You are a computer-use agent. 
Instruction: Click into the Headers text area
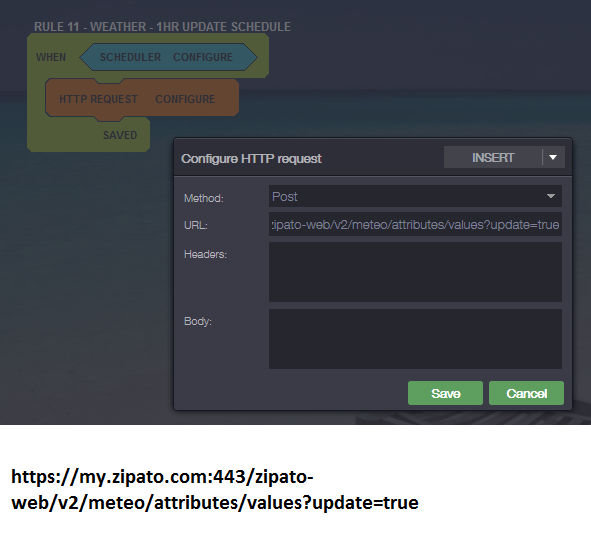(415, 272)
